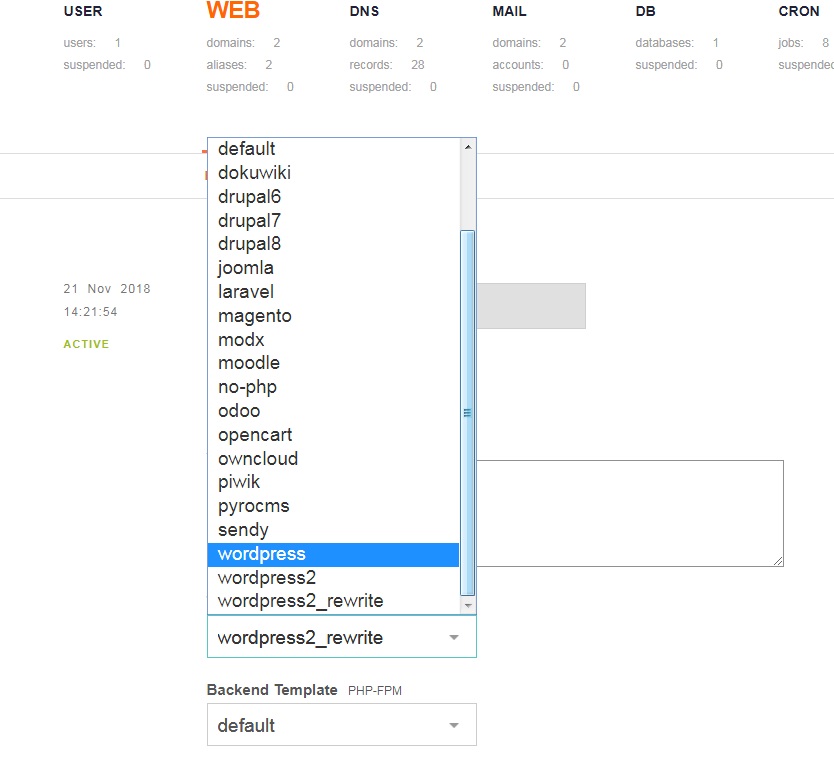The image size is (834, 783).
Task: Open the DNS section tab
Action: click(364, 11)
